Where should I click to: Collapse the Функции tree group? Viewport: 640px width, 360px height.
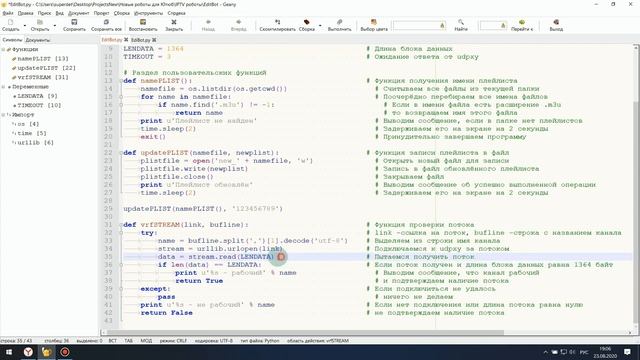point(3,49)
